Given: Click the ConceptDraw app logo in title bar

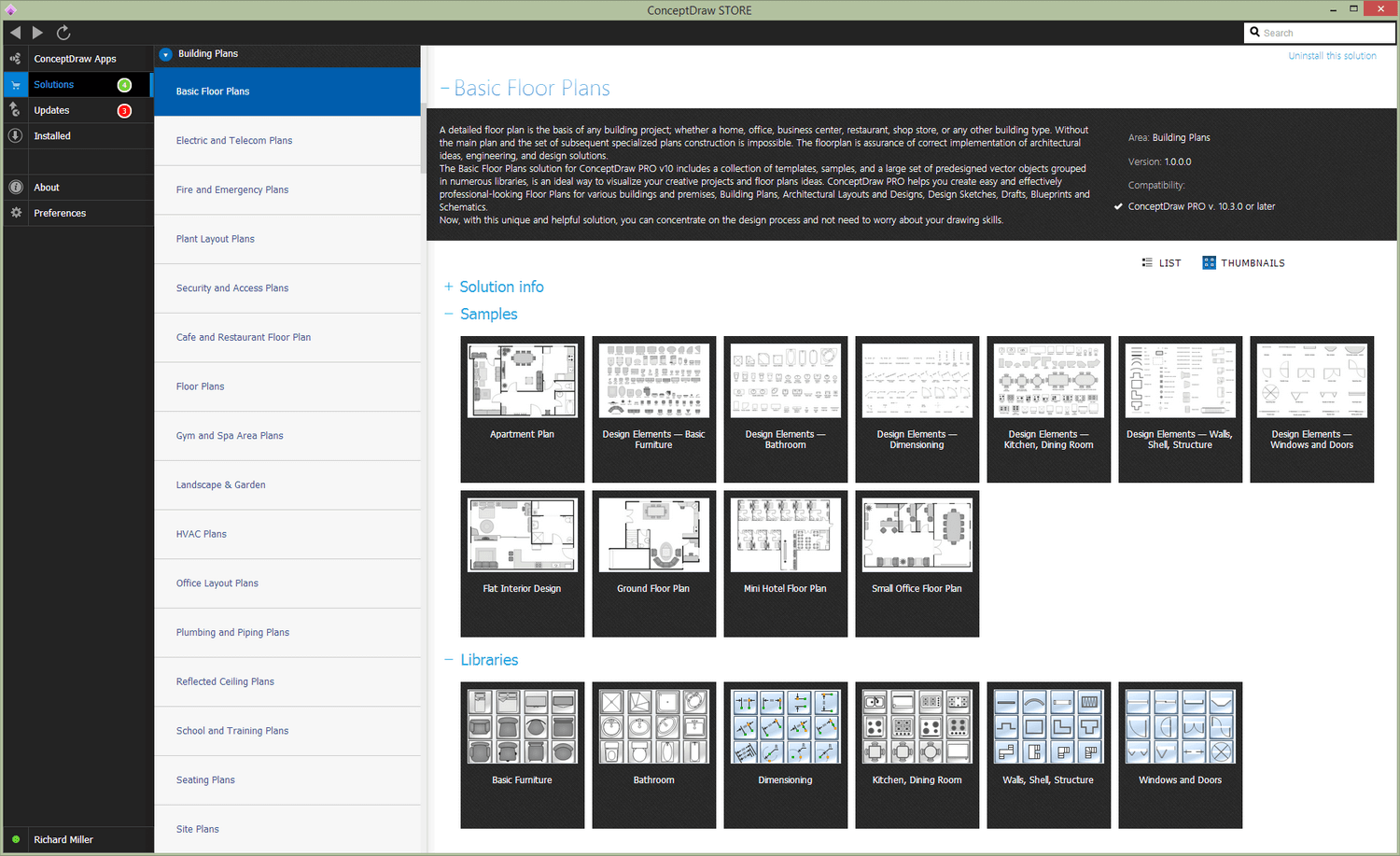Looking at the screenshot, I should click(x=10, y=10).
